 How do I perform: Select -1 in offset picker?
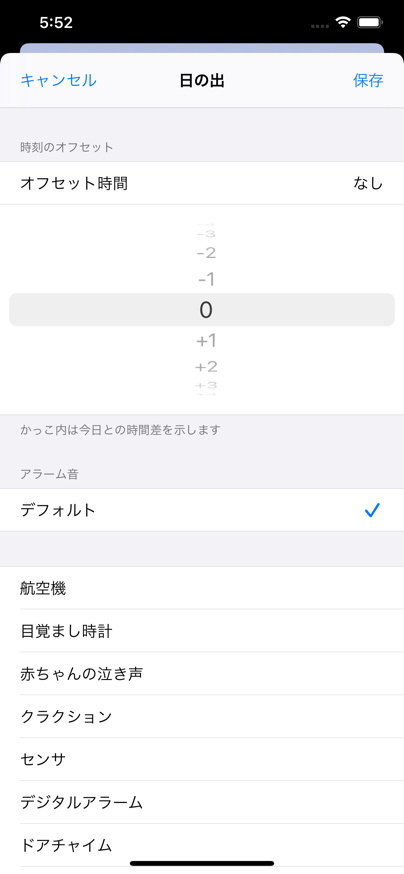click(206, 280)
